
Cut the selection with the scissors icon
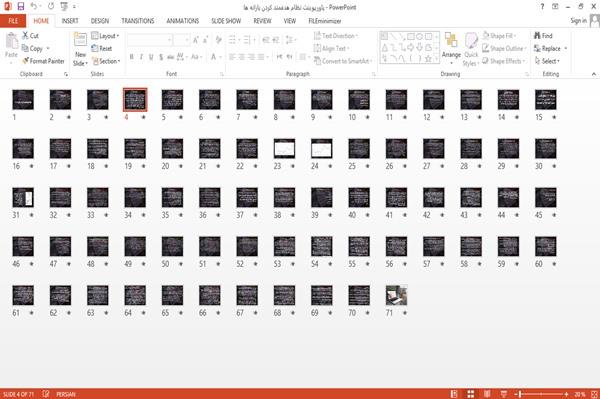point(26,35)
